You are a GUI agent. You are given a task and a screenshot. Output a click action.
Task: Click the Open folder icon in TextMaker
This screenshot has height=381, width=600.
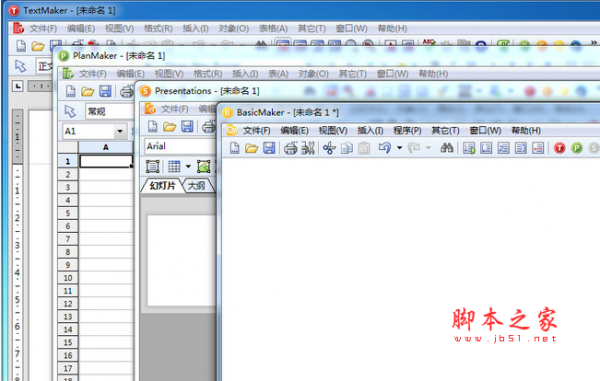[38, 46]
